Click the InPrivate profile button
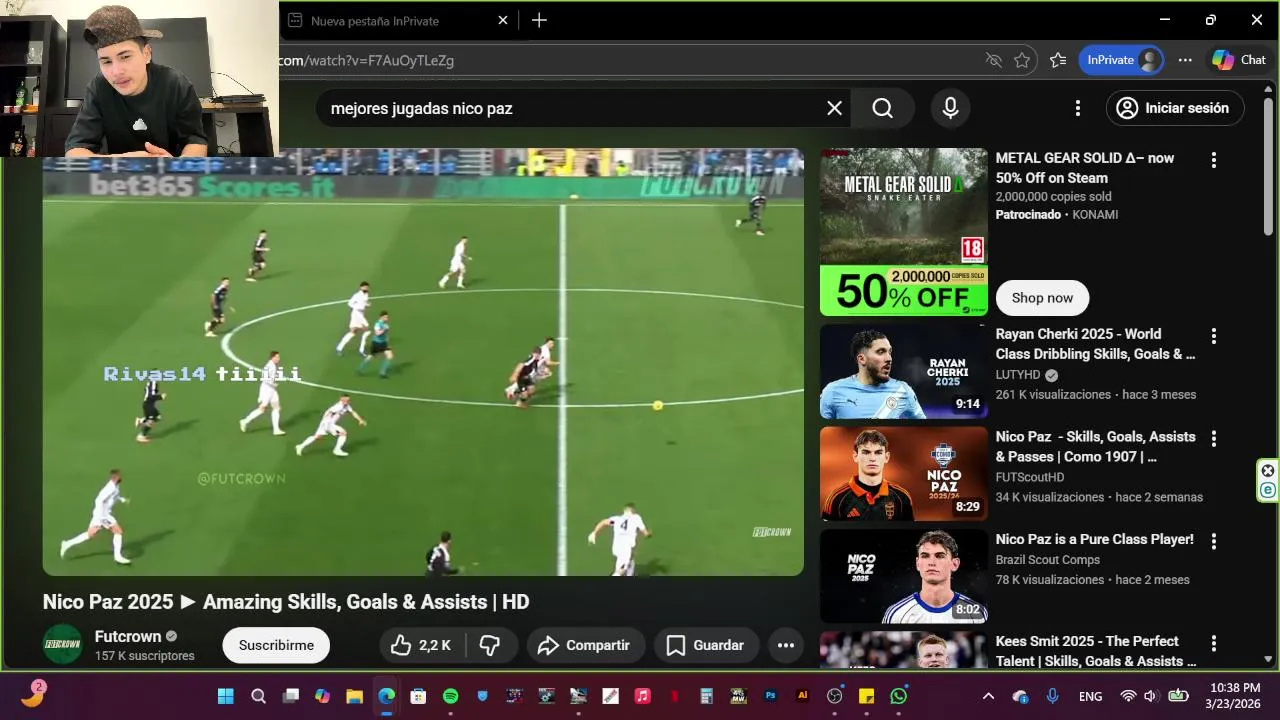The height and width of the screenshot is (720, 1280). (1120, 60)
